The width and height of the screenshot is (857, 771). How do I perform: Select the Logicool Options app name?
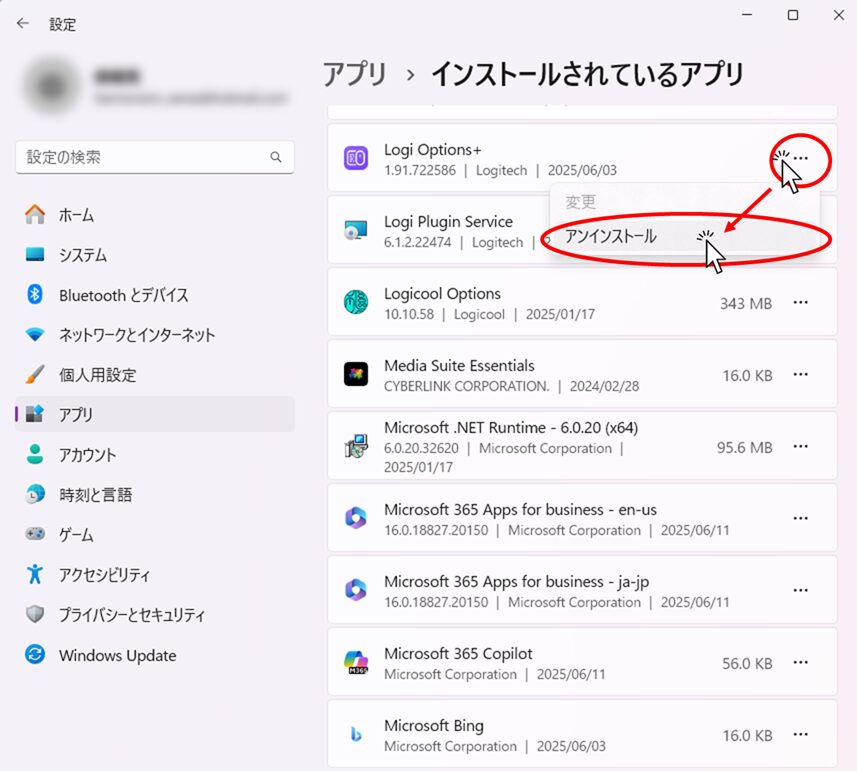point(442,294)
